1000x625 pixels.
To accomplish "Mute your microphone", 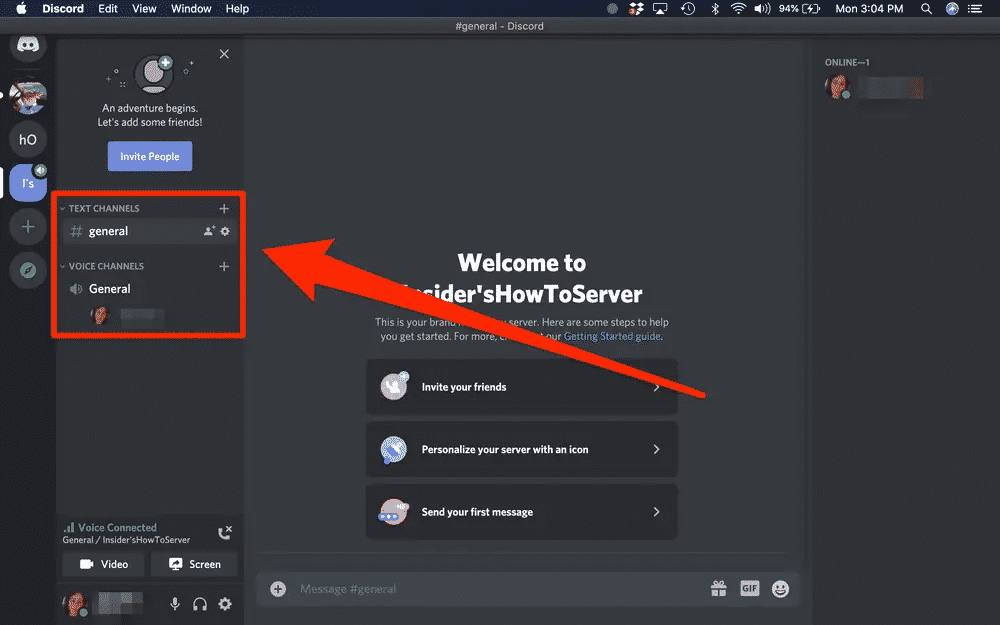I will tap(175, 604).
